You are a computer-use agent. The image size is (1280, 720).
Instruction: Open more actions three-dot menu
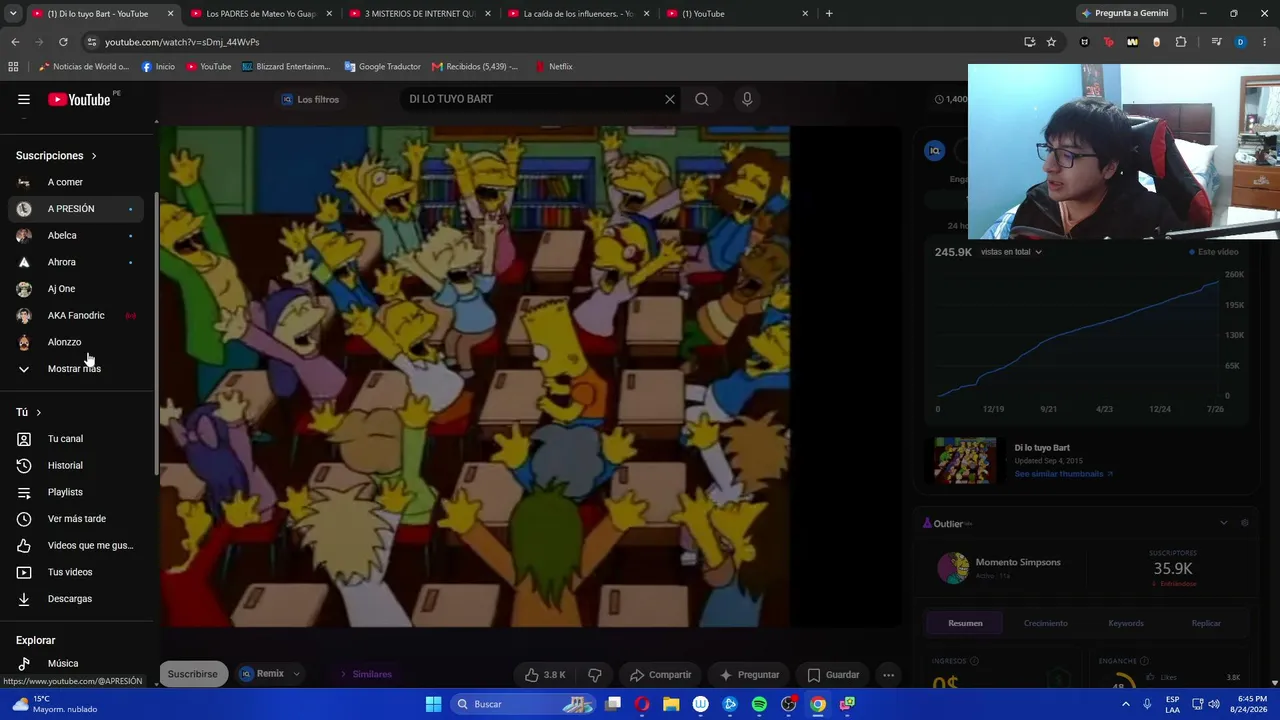[888, 675]
